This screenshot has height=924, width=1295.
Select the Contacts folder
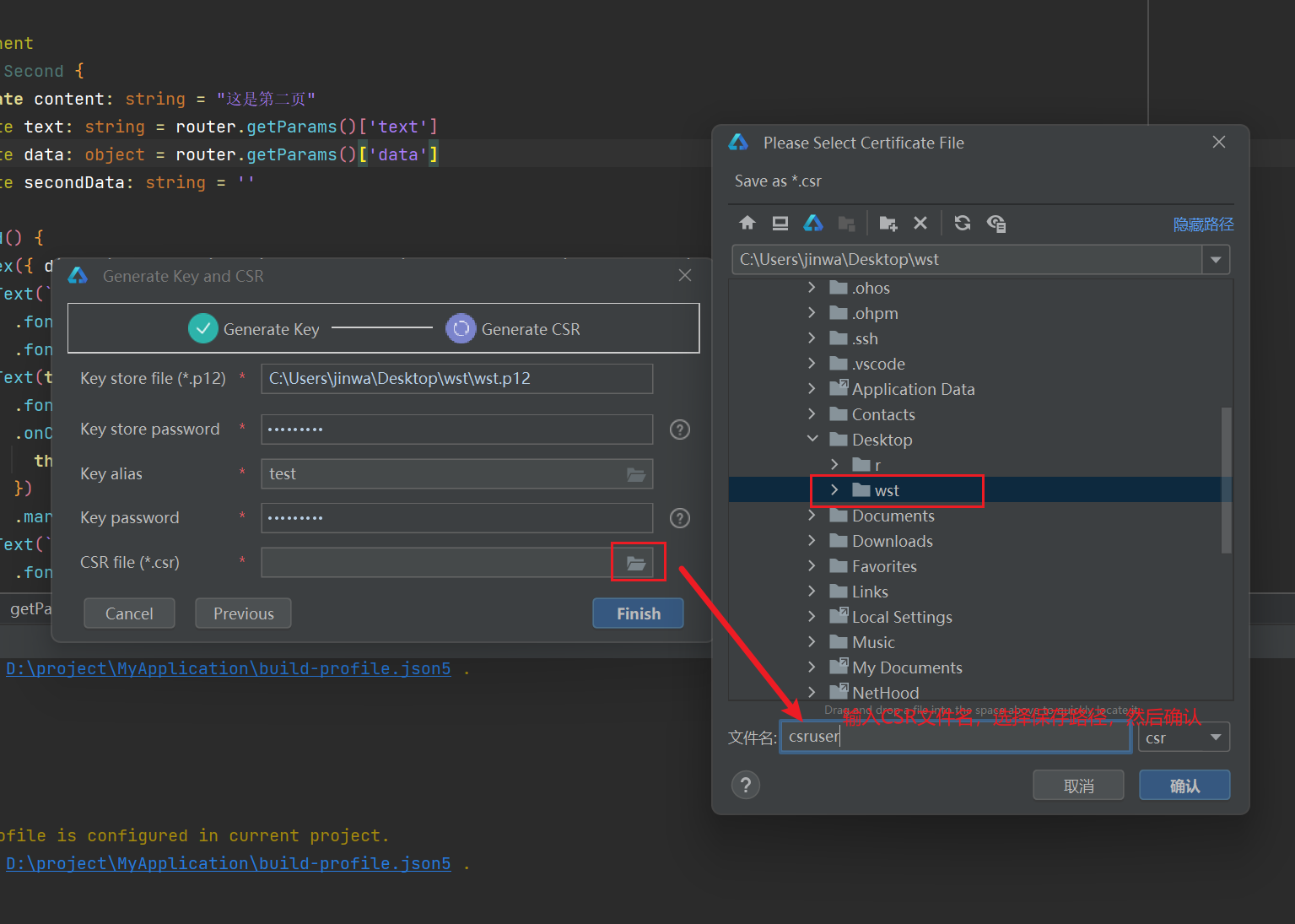(883, 414)
